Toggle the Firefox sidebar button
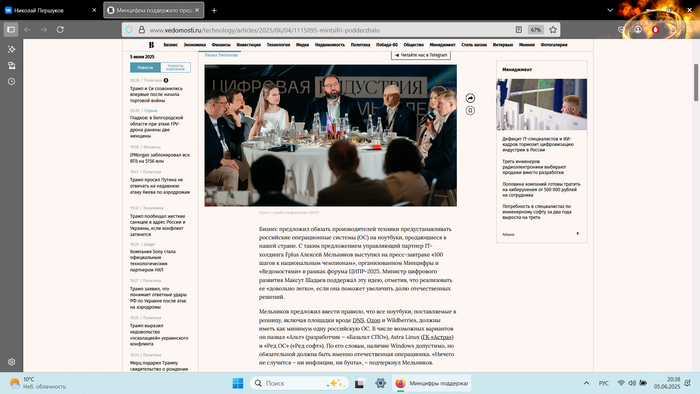 click(x=11, y=29)
